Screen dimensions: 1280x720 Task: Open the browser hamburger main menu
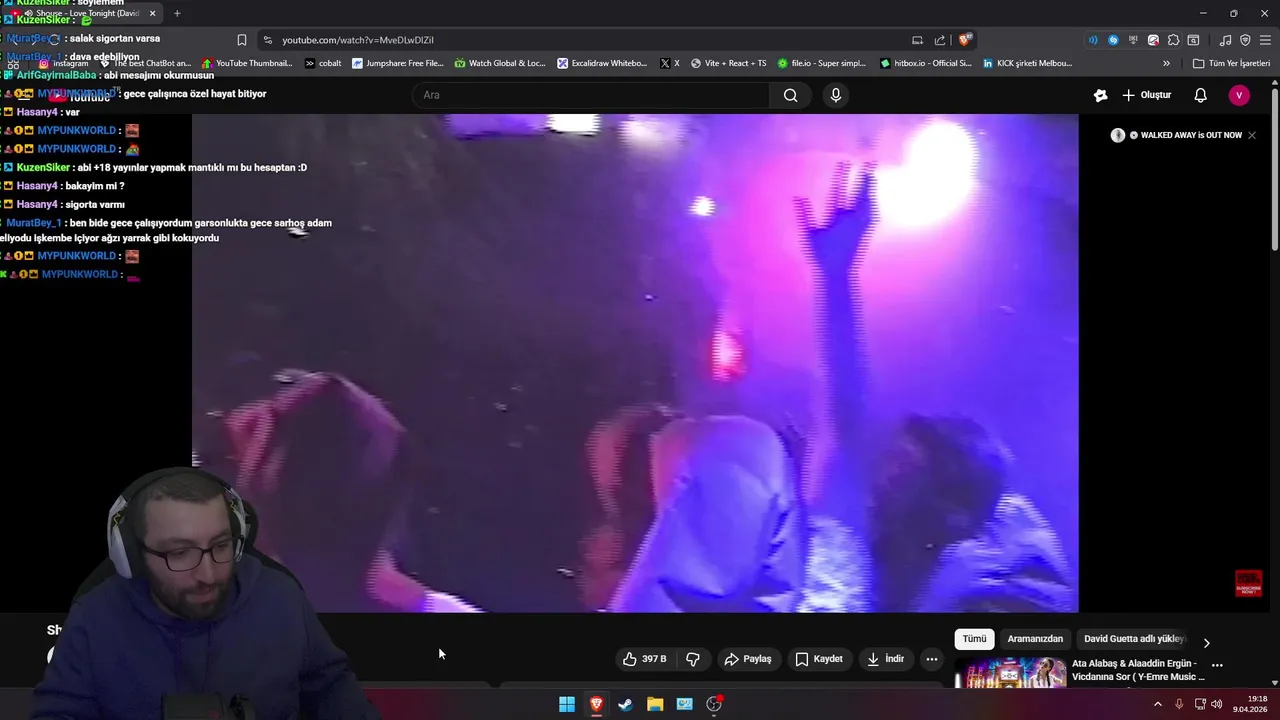tap(1265, 40)
